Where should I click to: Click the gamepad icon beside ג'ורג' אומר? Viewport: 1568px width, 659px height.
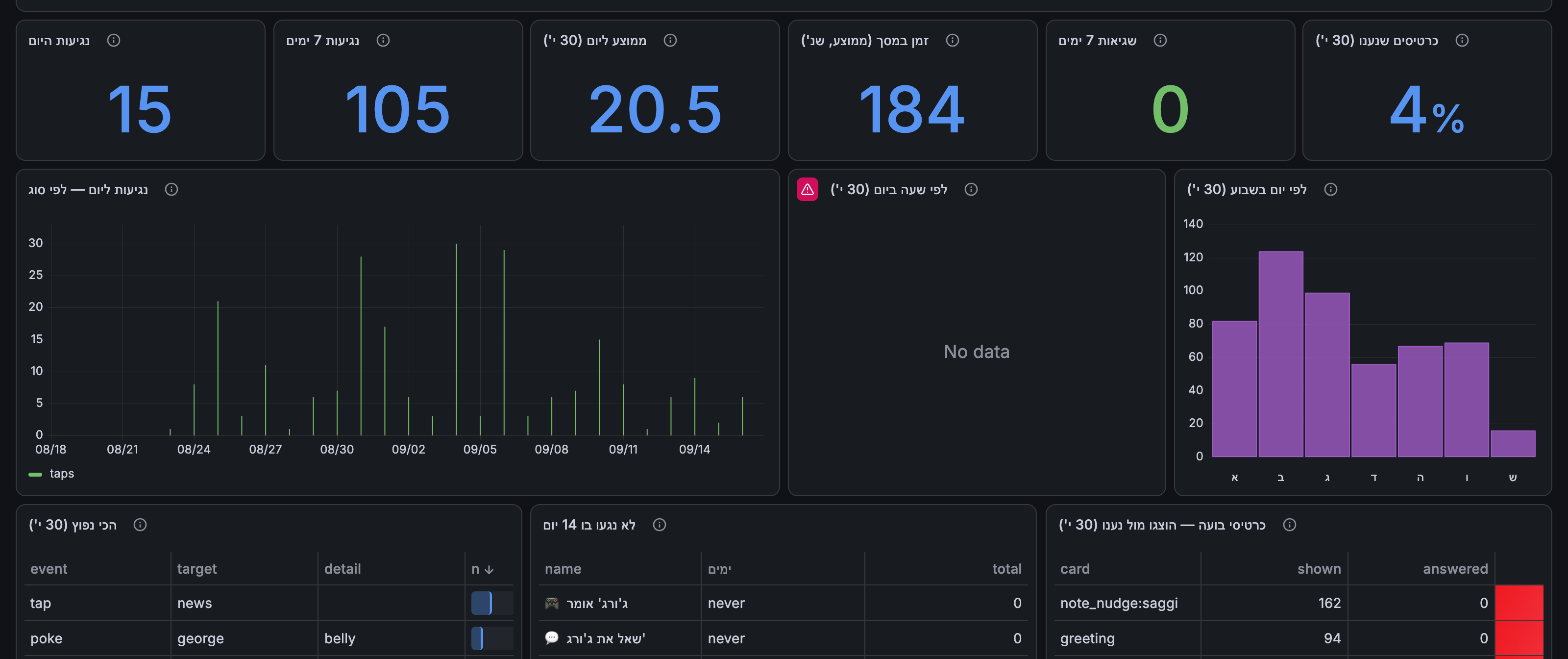tap(551, 603)
